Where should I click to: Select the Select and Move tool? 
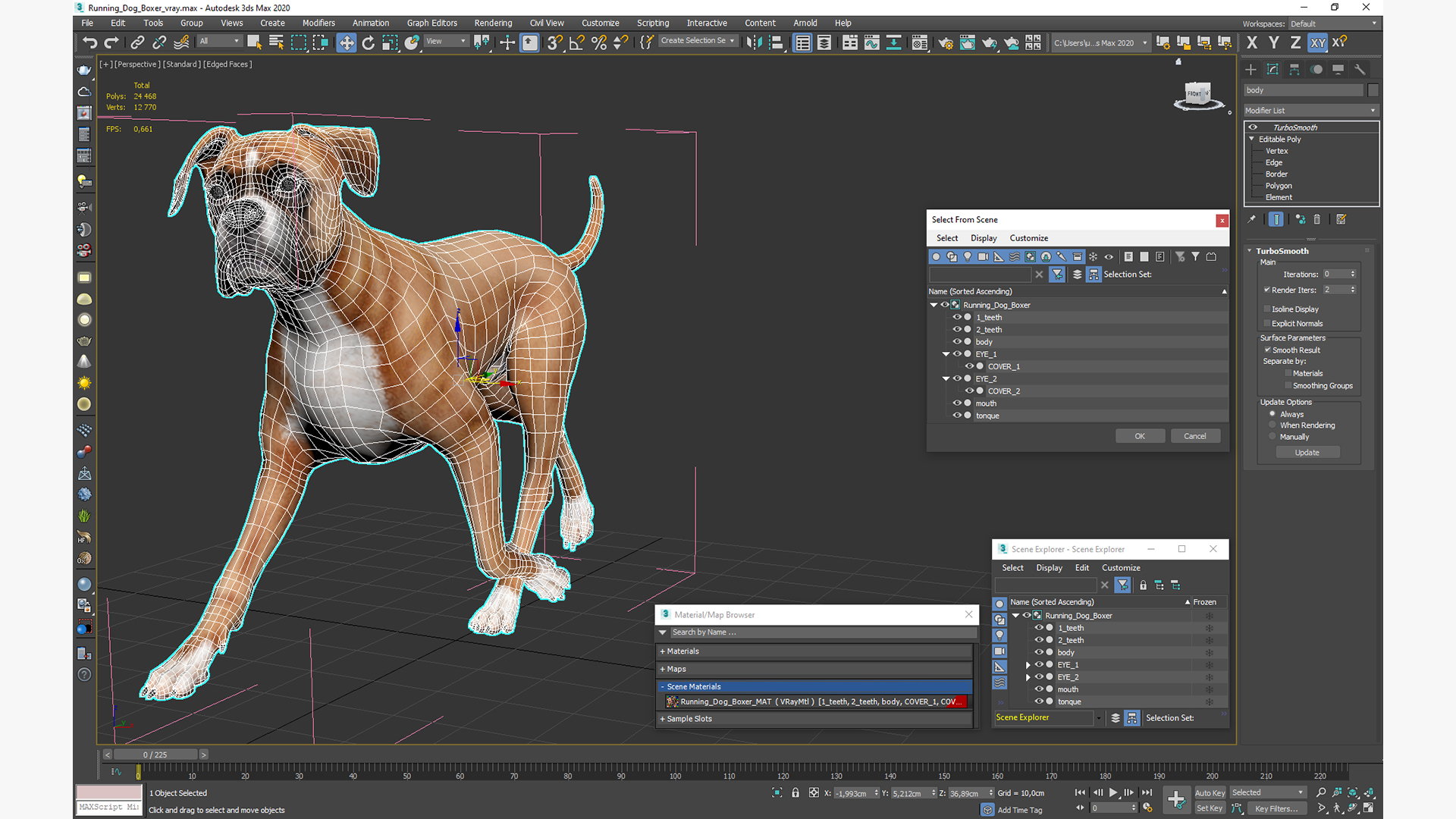tap(346, 42)
